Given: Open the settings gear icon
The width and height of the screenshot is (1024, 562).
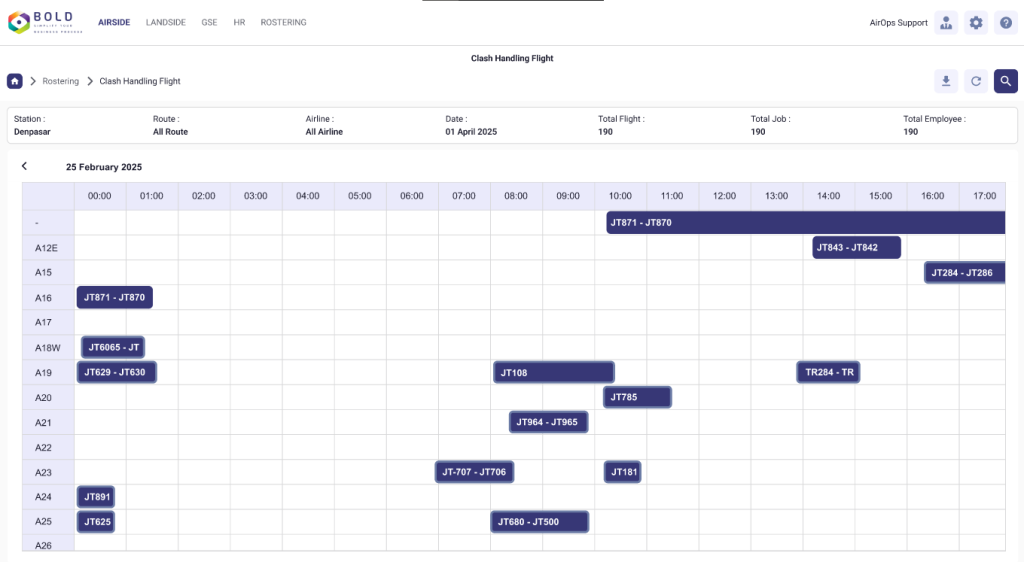Looking at the screenshot, I should pyautogui.click(x=976, y=23).
